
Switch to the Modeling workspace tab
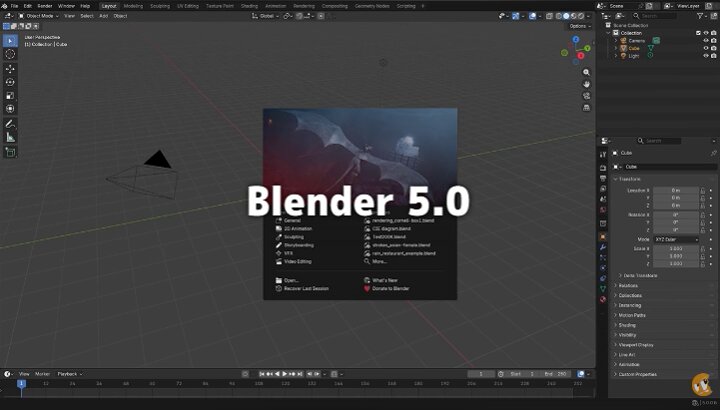[x=133, y=6]
